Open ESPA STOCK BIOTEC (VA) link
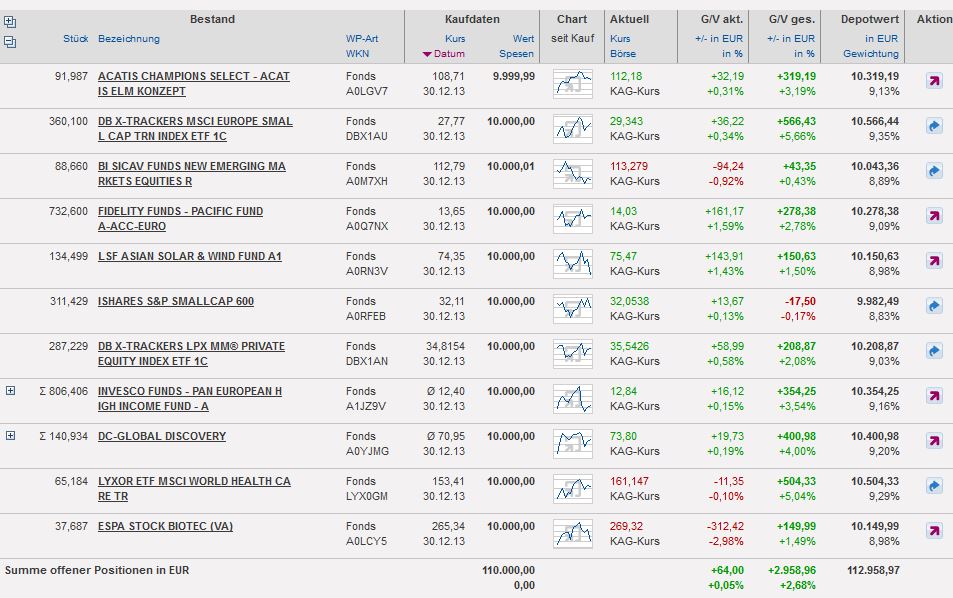Viewport: 953px width, 598px height. pos(165,526)
